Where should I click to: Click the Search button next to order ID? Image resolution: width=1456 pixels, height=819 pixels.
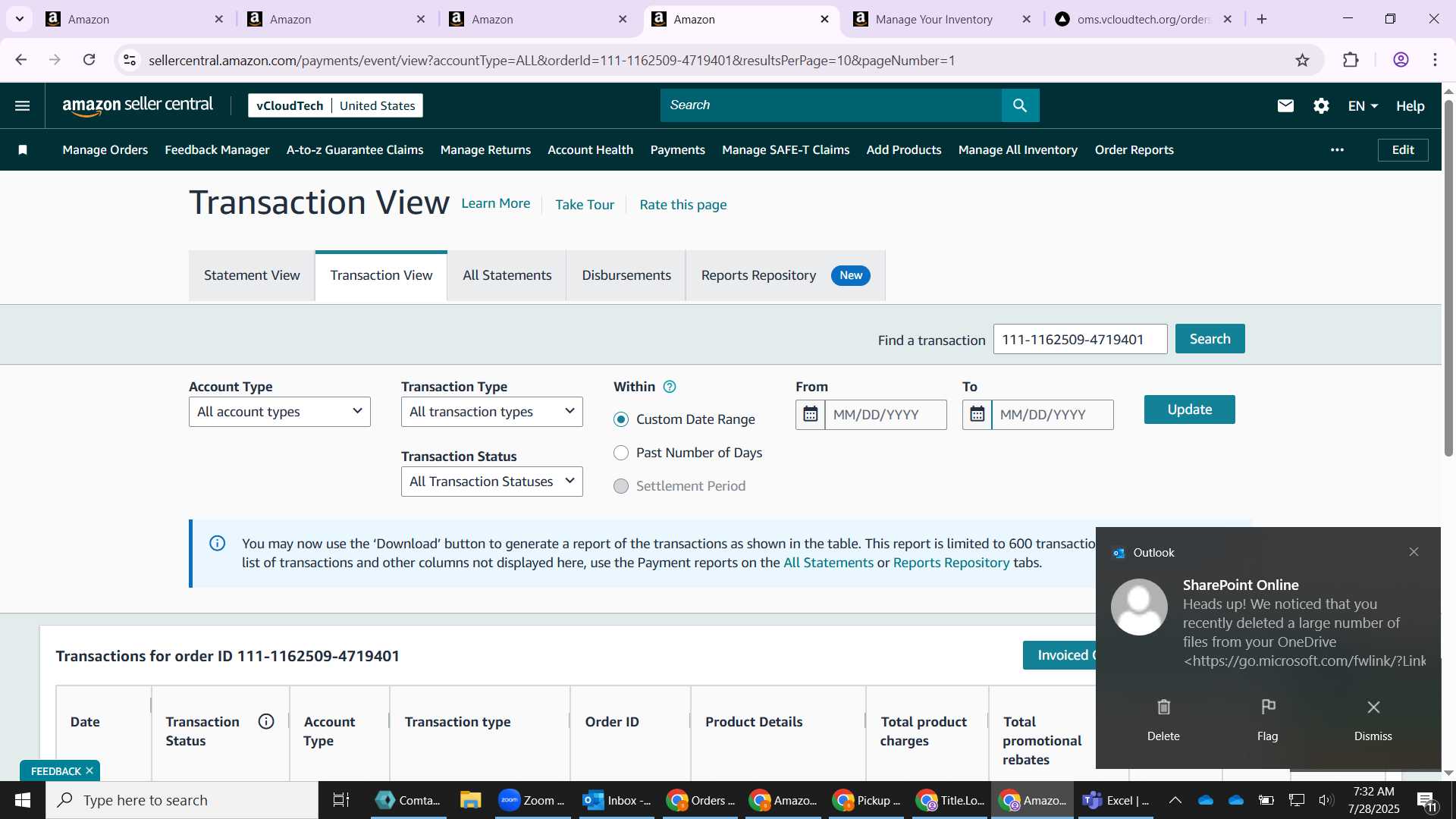pos(1210,339)
